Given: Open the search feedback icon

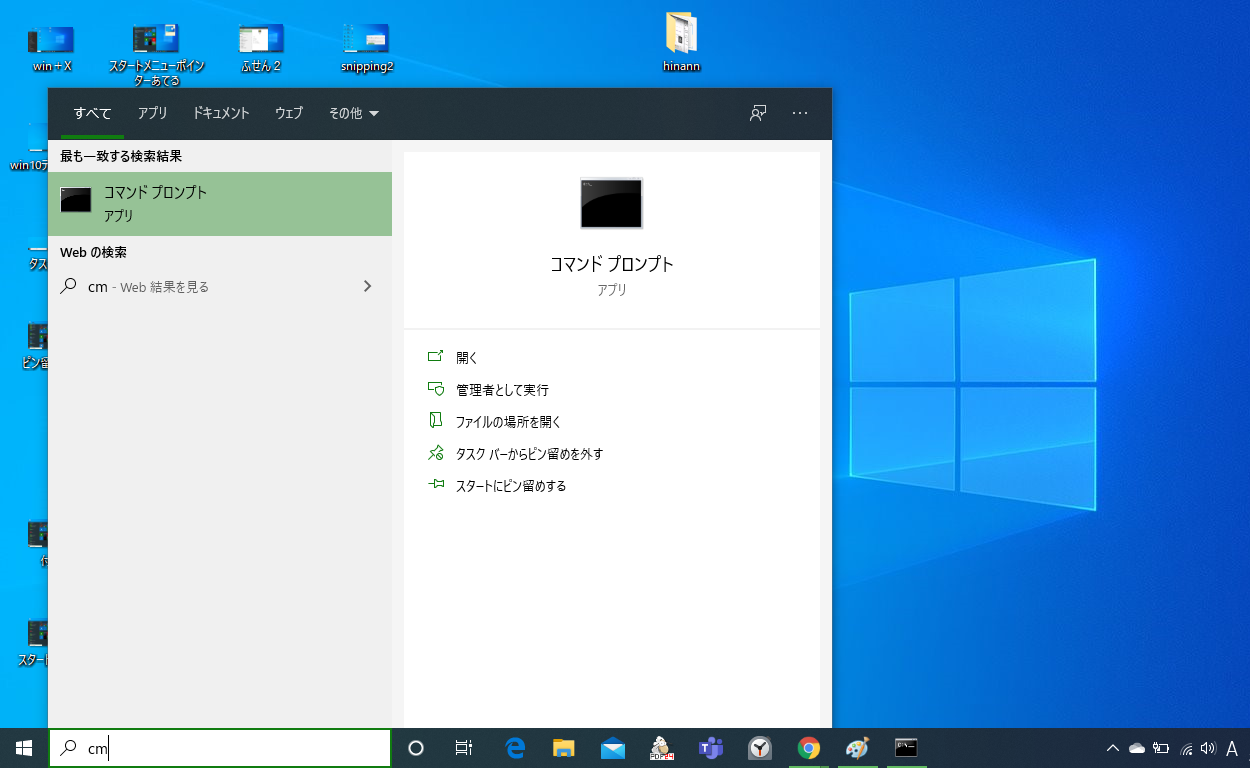Looking at the screenshot, I should pos(758,113).
